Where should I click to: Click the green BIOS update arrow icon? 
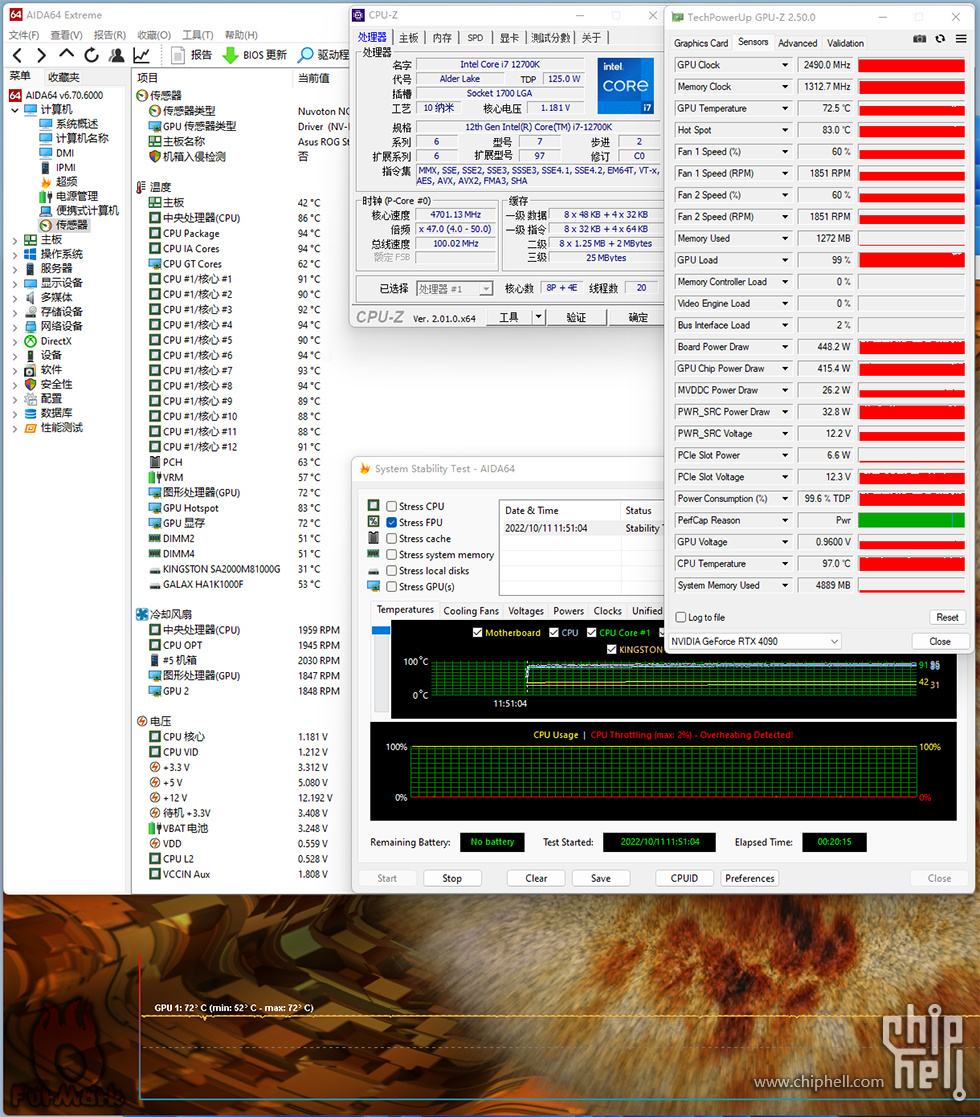point(229,55)
